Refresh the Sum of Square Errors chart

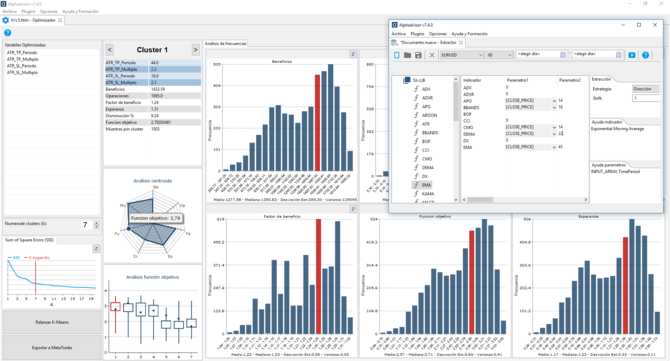(97, 249)
